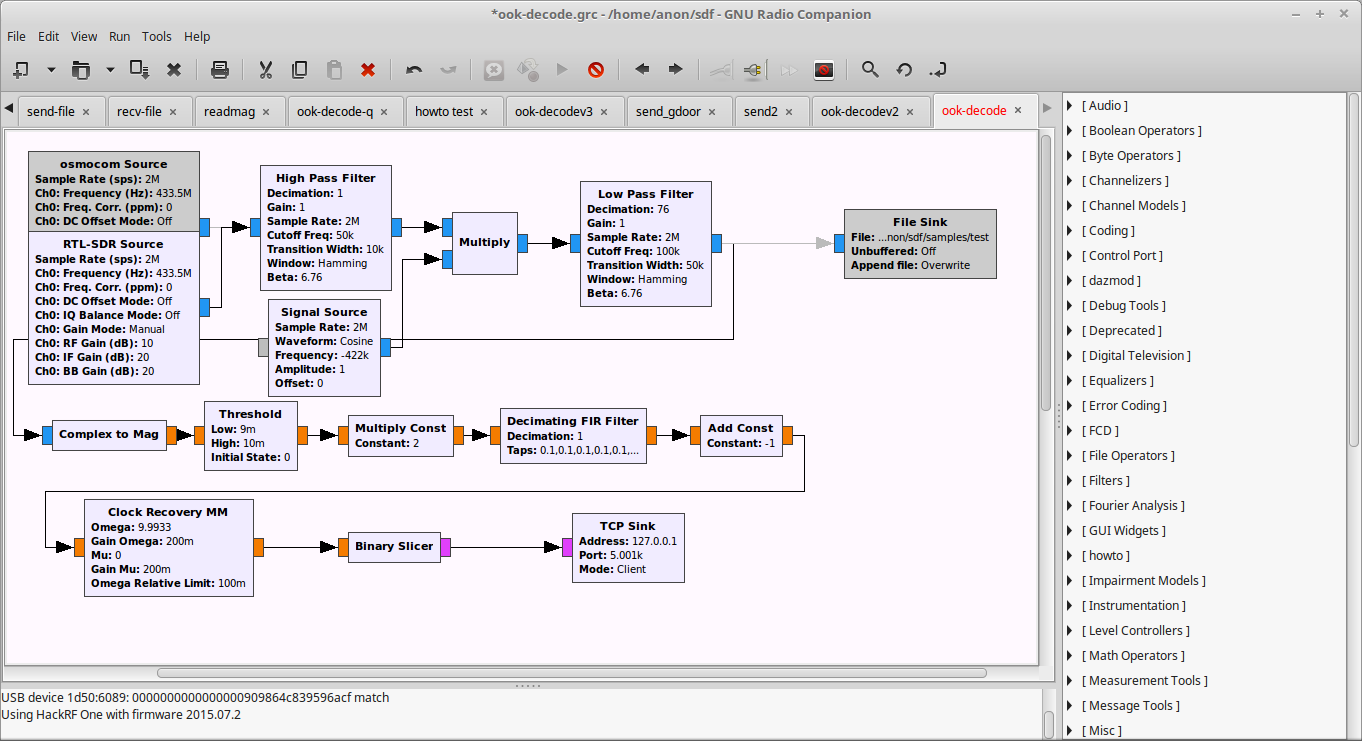Execute the flow graph play icon

click(562, 70)
